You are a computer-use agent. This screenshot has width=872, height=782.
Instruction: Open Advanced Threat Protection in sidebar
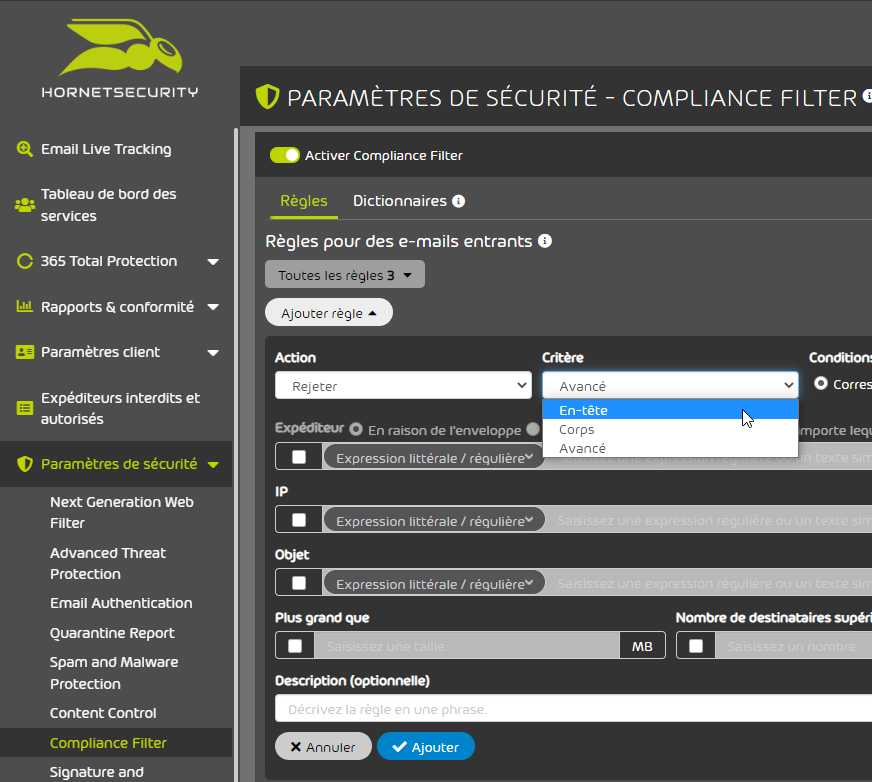click(x=108, y=563)
